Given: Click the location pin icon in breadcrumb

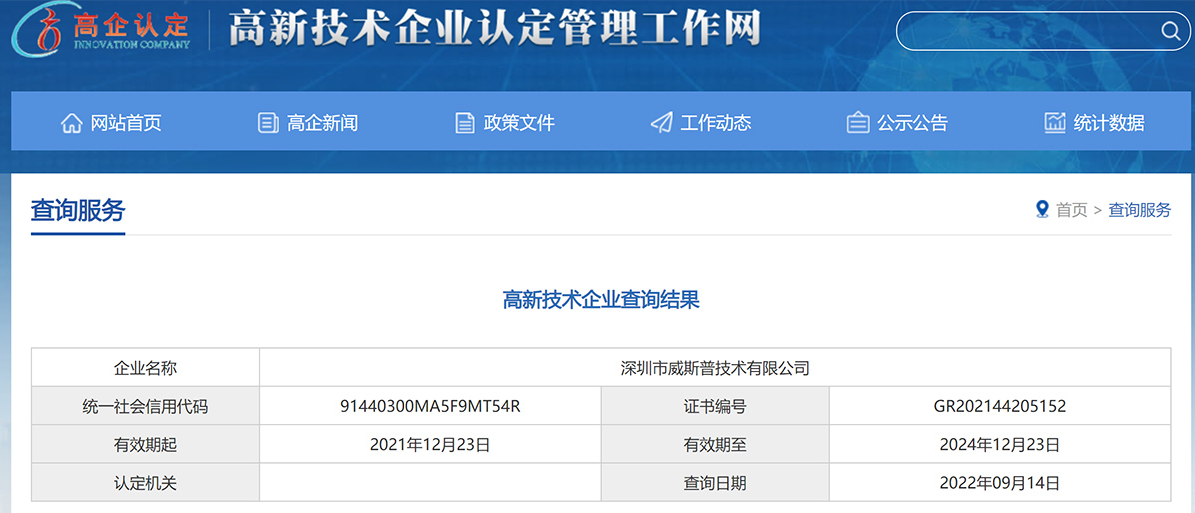Looking at the screenshot, I should point(1043,210).
